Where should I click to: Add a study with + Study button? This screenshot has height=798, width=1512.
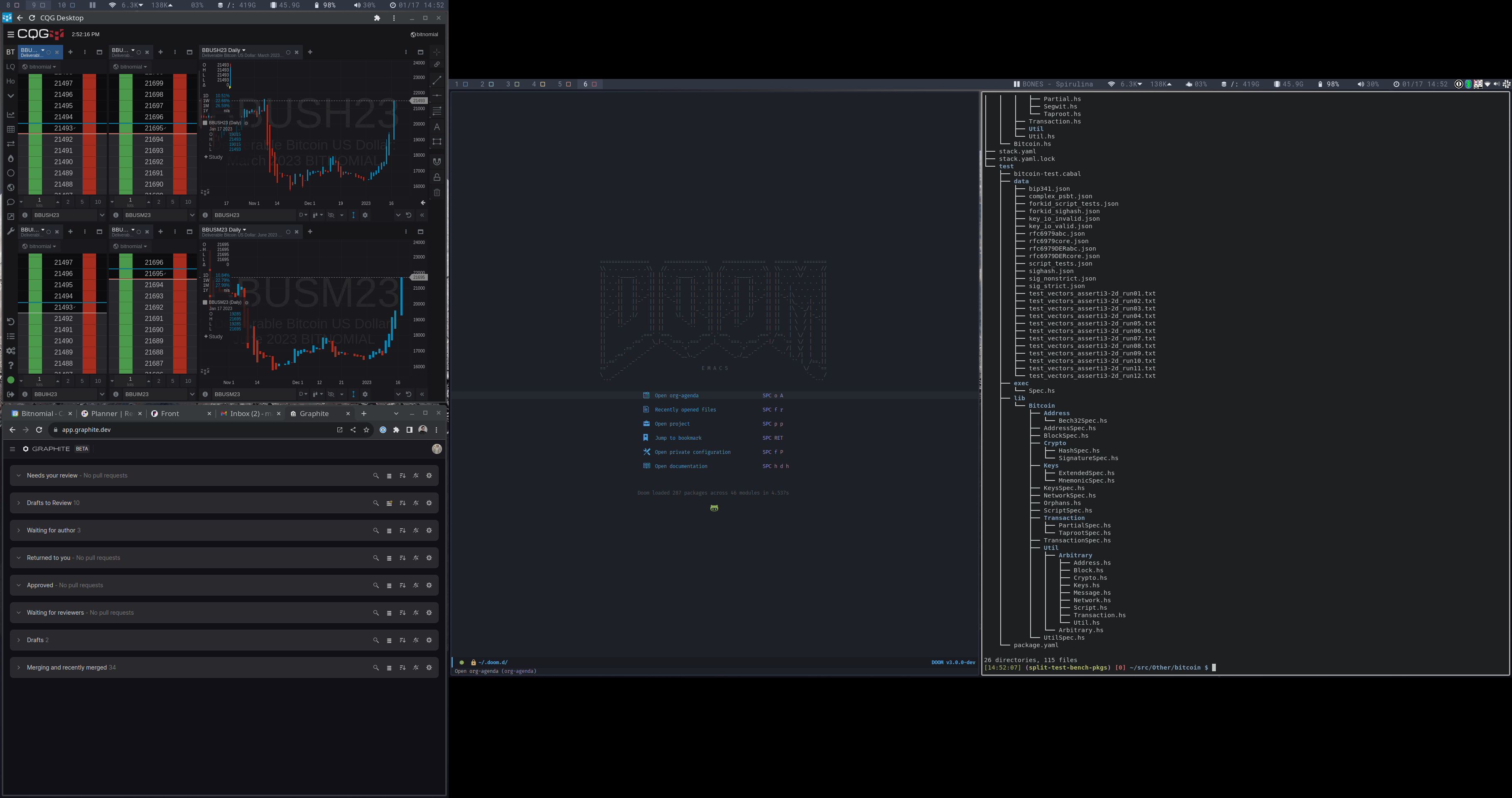[x=214, y=157]
